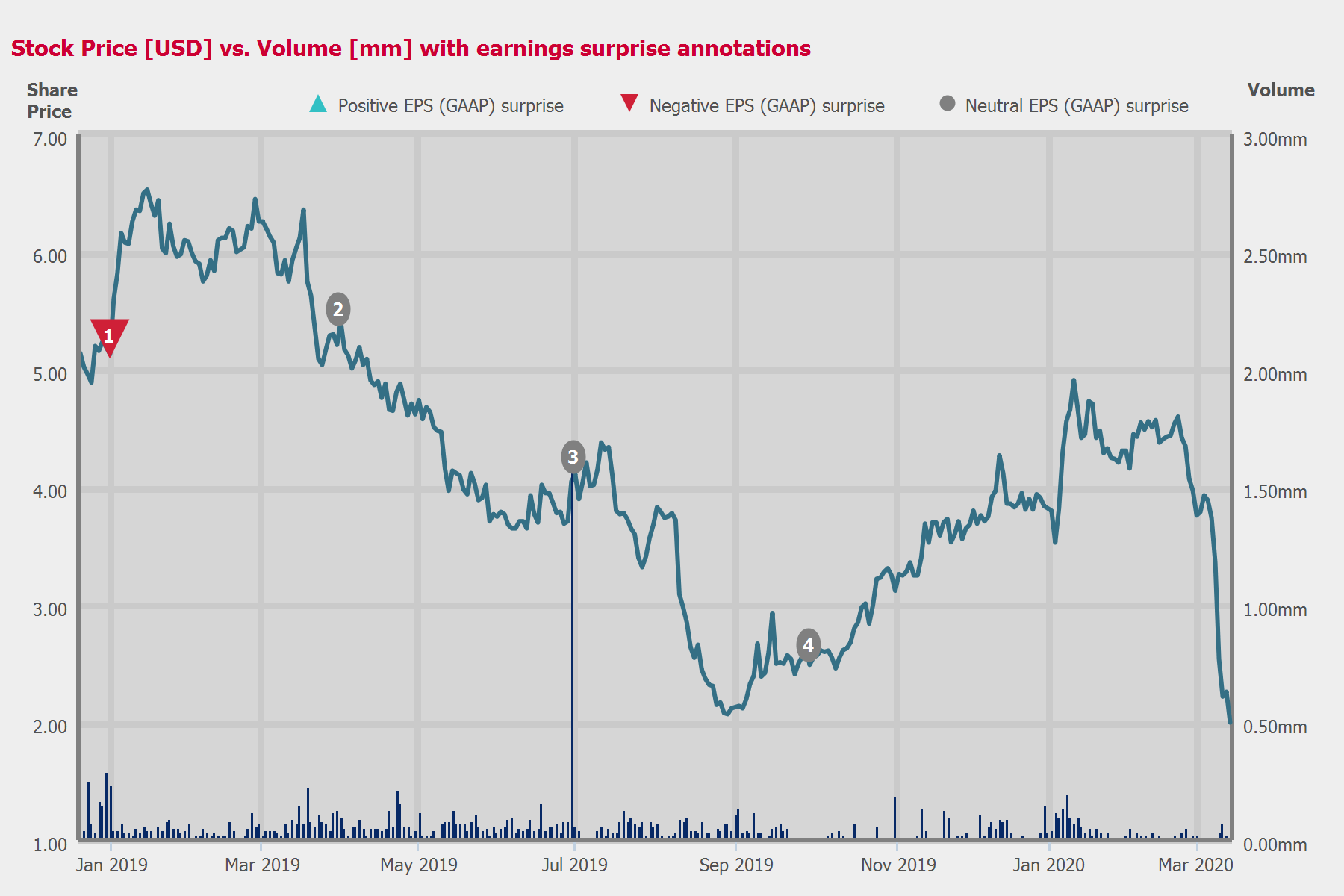Click the 2.00 share price label
Image resolution: width=1344 pixels, height=896 pixels.
[50, 727]
